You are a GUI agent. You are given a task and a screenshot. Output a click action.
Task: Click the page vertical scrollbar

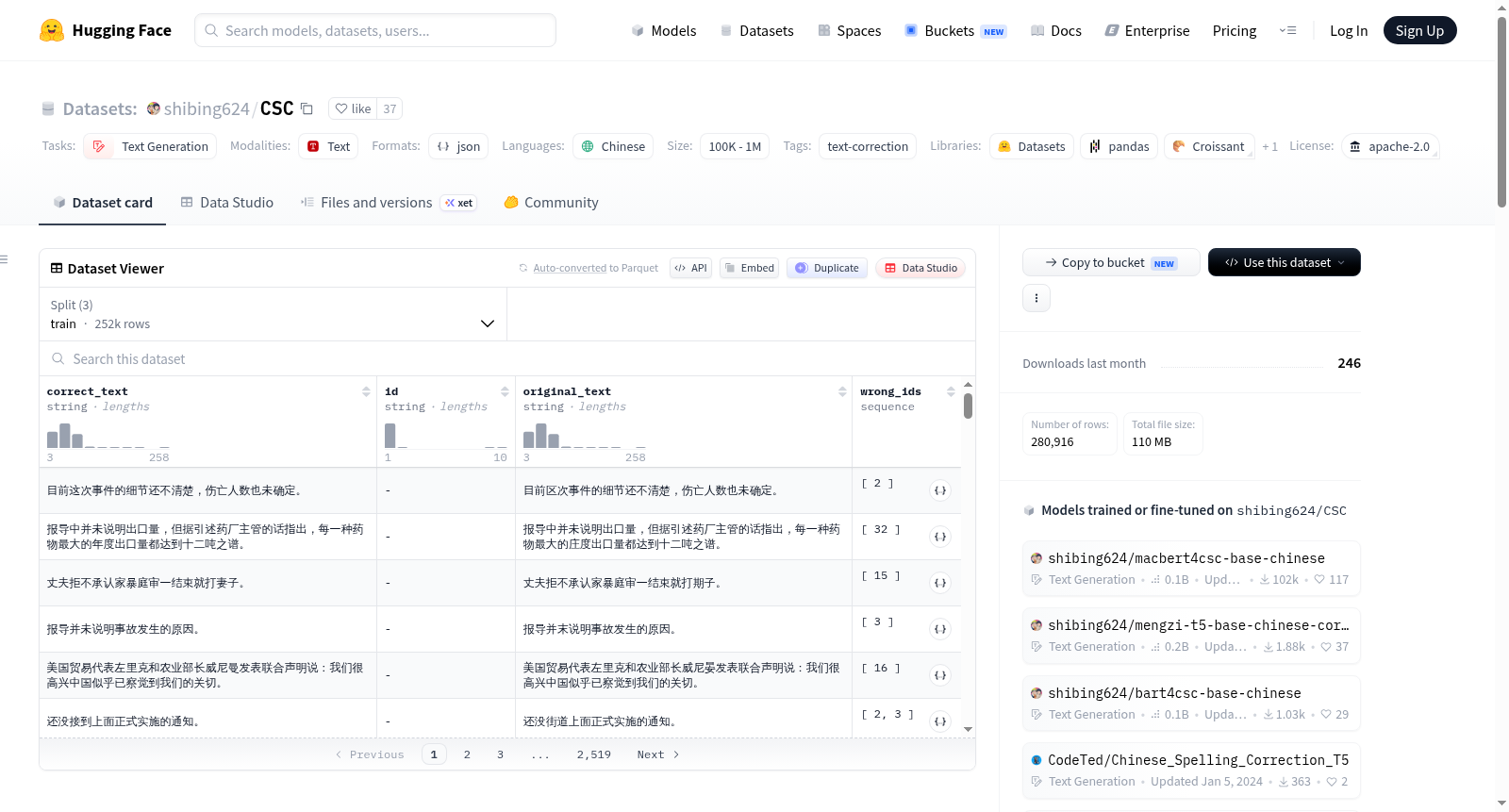coord(1501,111)
